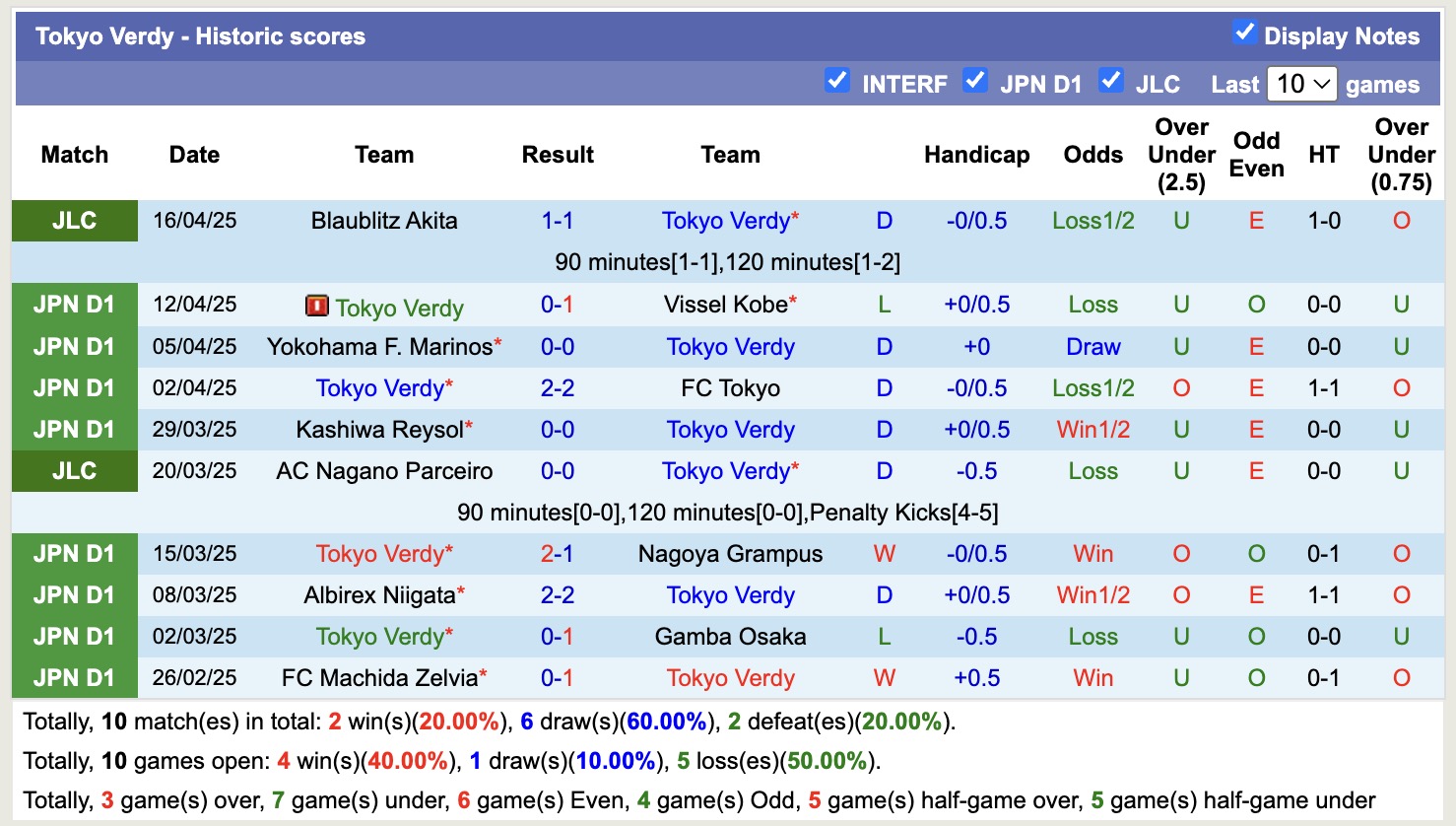
Task: Open the Albirex Niigata team page
Action: pyautogui.click(x=379, y=595)
